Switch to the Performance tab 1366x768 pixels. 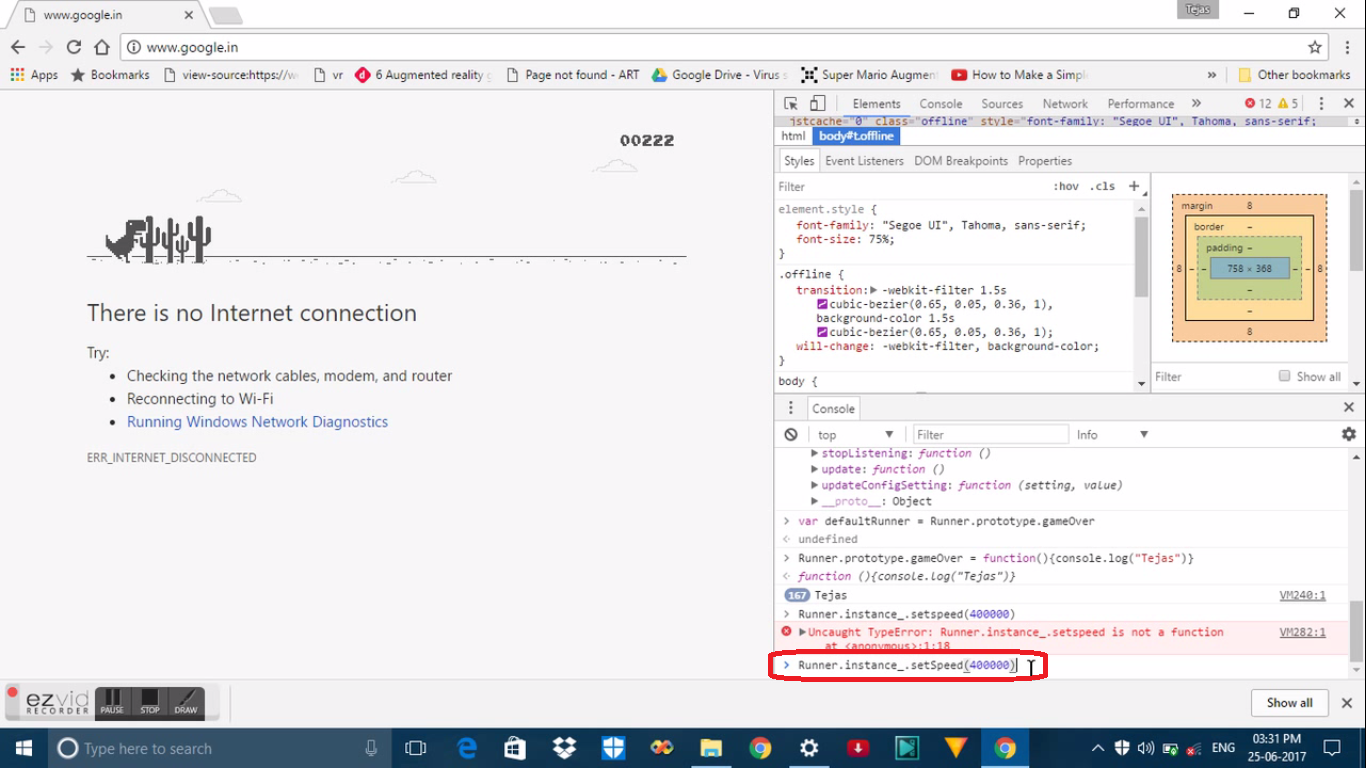(x=1141, y=103)
